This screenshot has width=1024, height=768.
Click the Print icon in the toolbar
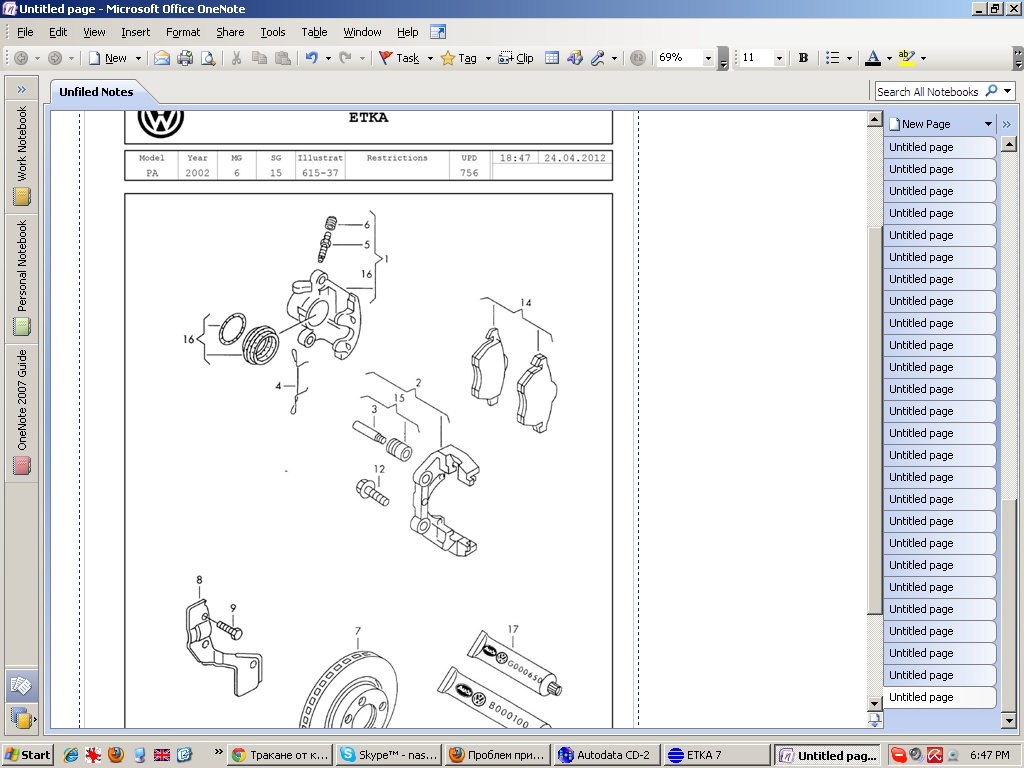pyautogui.click(x=185, y=58)
